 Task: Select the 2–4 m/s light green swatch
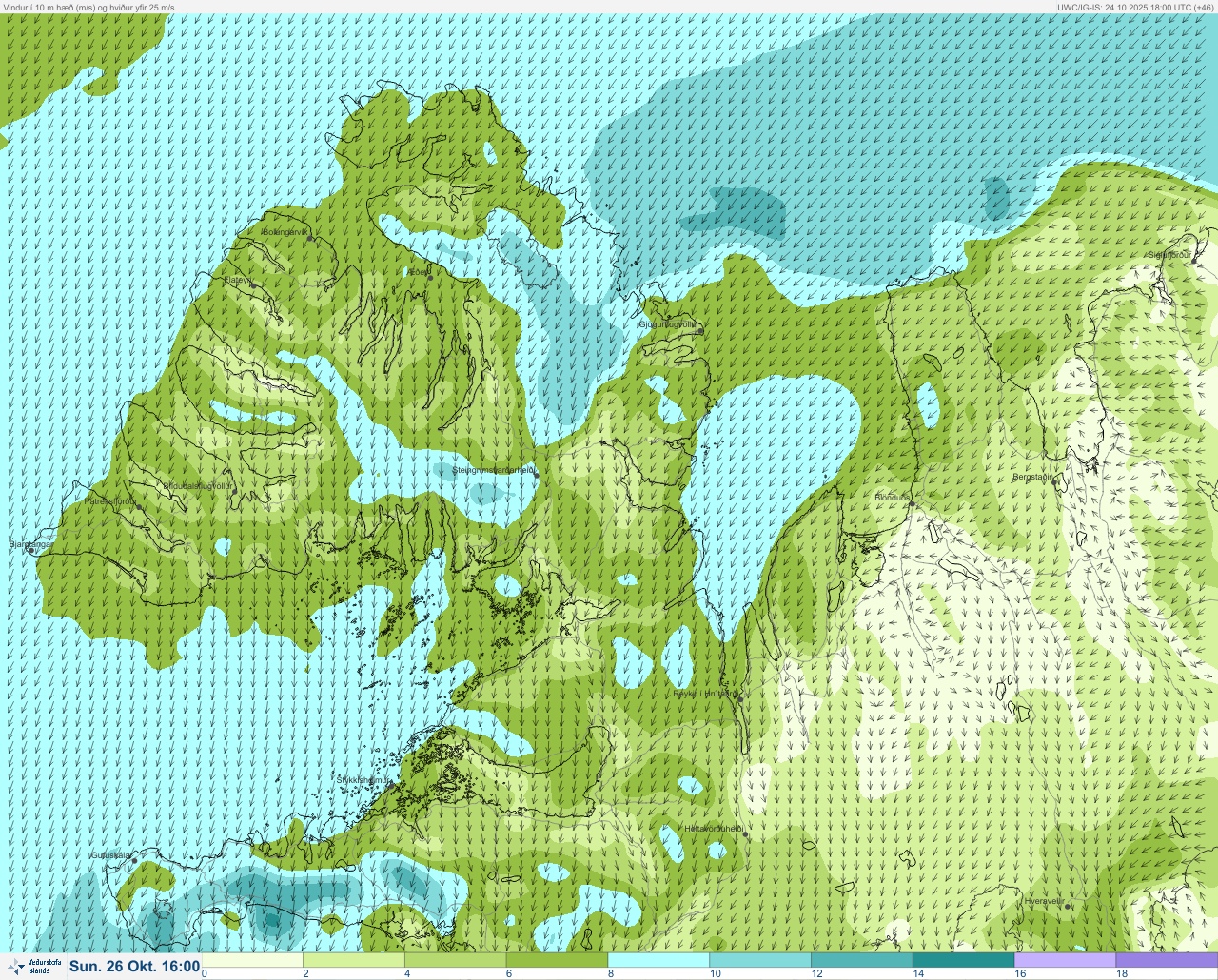(x=354, y=960)
